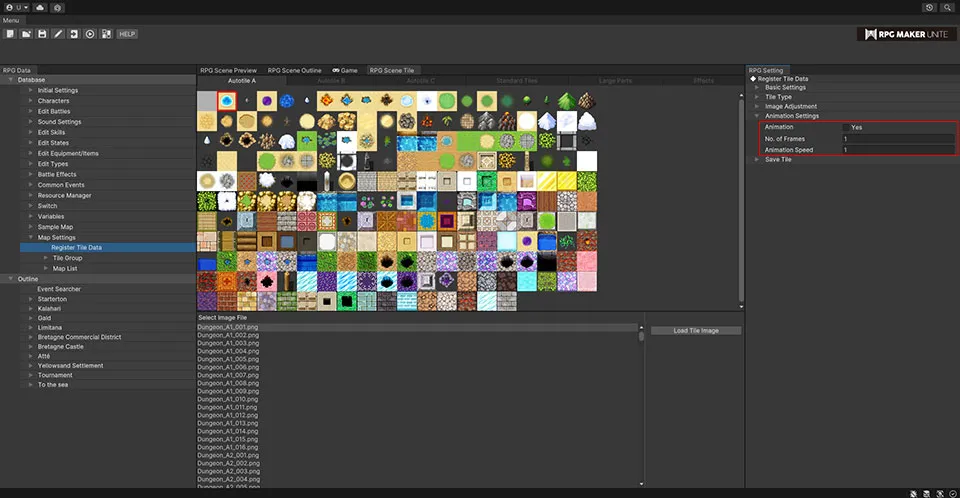Viewport: 960px width, 498px height.
Task: Select the Standard Tiles tab
Action: pos(517,81)
